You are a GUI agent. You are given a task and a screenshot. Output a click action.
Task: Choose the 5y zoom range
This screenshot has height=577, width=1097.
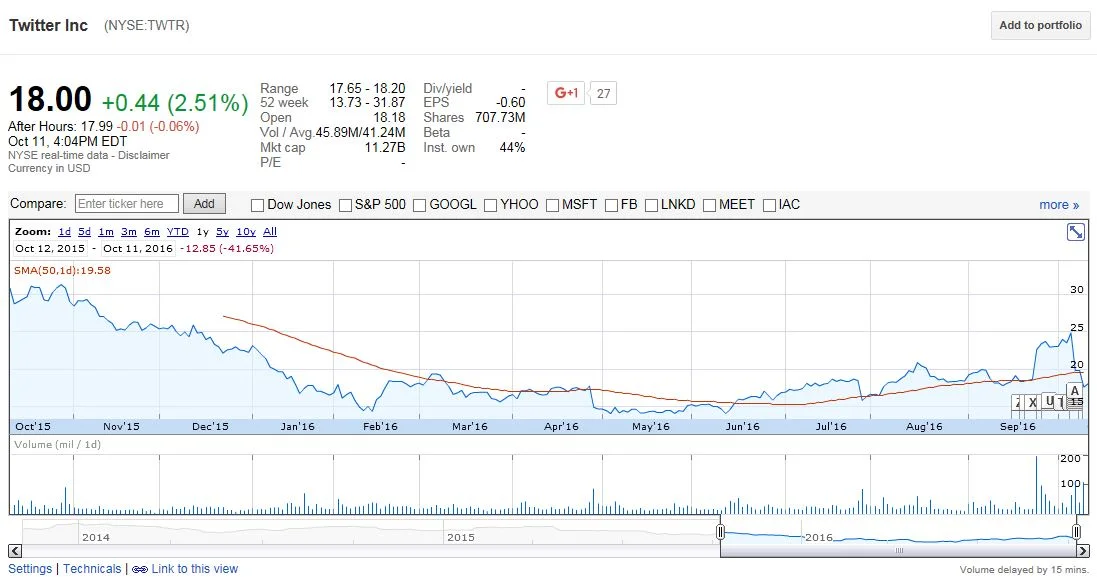(x=222, y=231)
